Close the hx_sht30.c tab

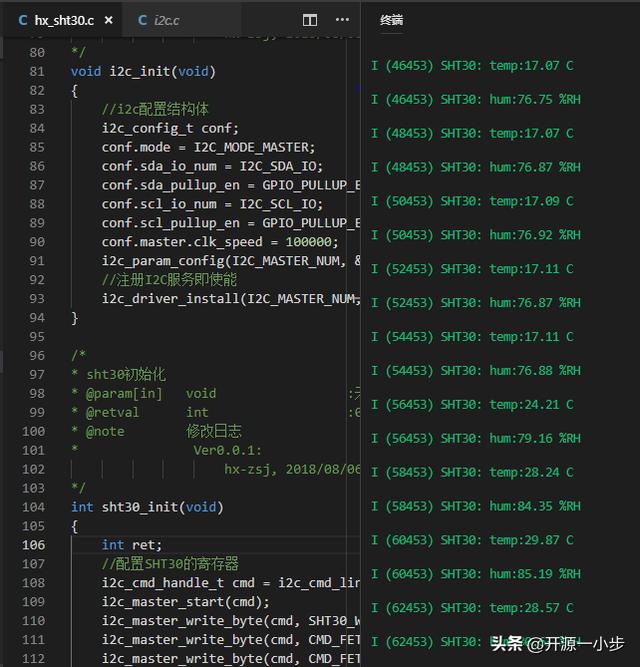coord(109,20)
